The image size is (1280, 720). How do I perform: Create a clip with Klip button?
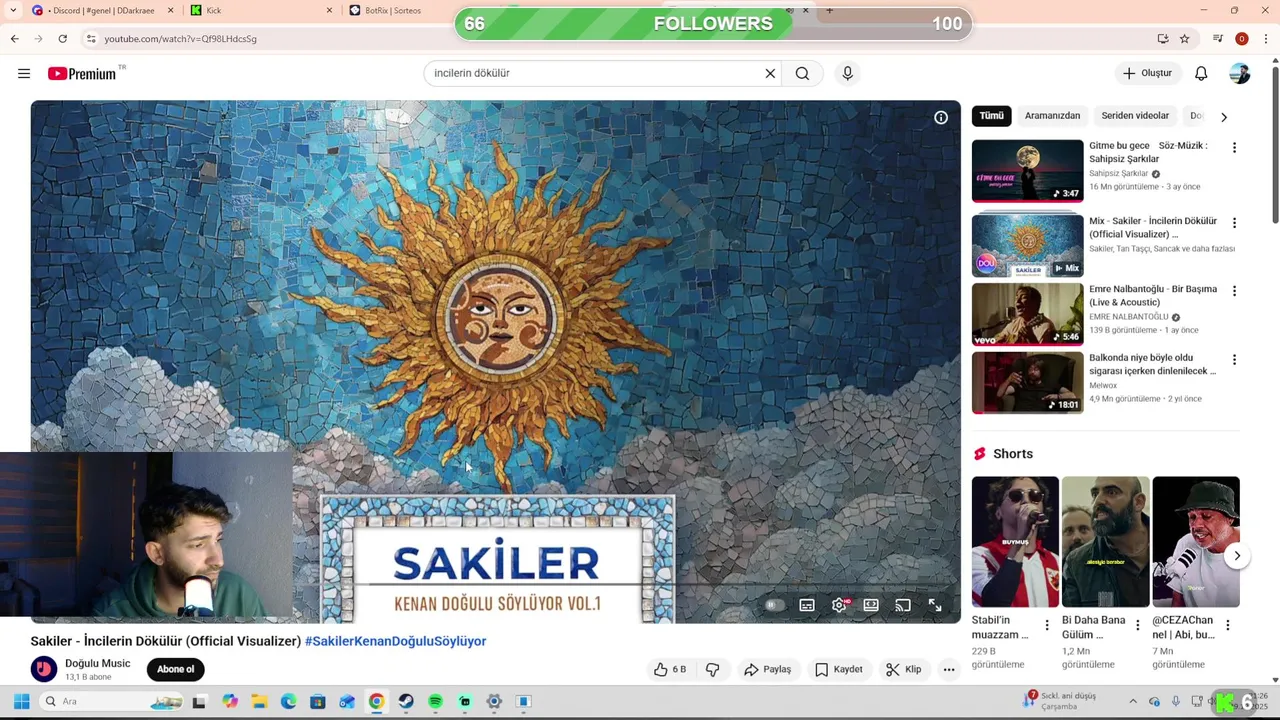(x=903, y=669)
